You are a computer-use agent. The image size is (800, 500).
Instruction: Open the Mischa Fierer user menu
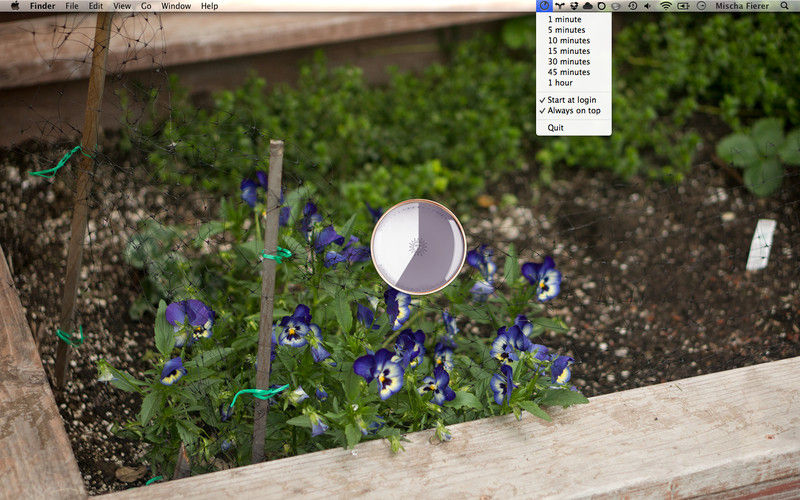point(742,6)
